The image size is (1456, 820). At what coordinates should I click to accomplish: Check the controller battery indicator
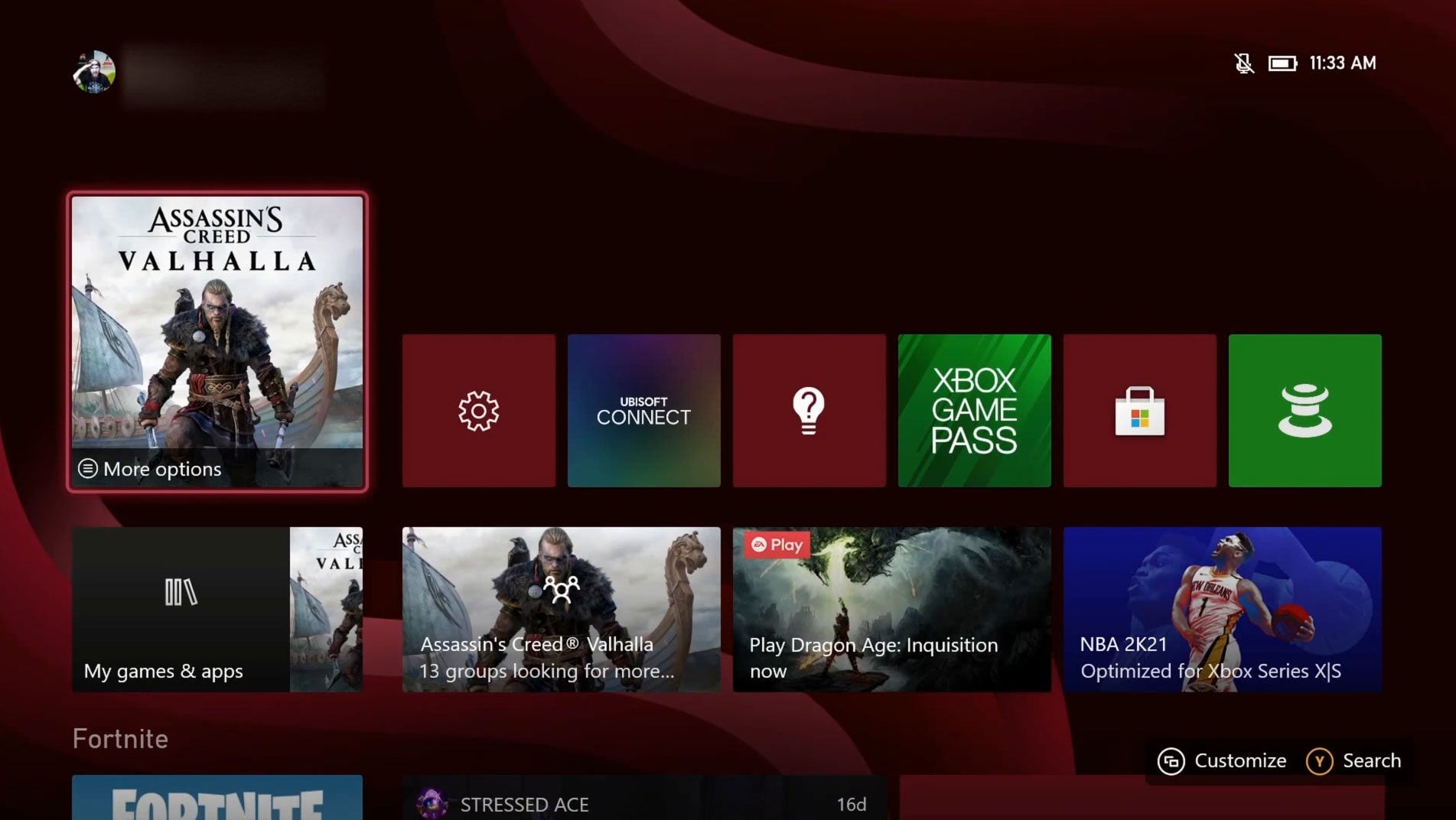1282,63
